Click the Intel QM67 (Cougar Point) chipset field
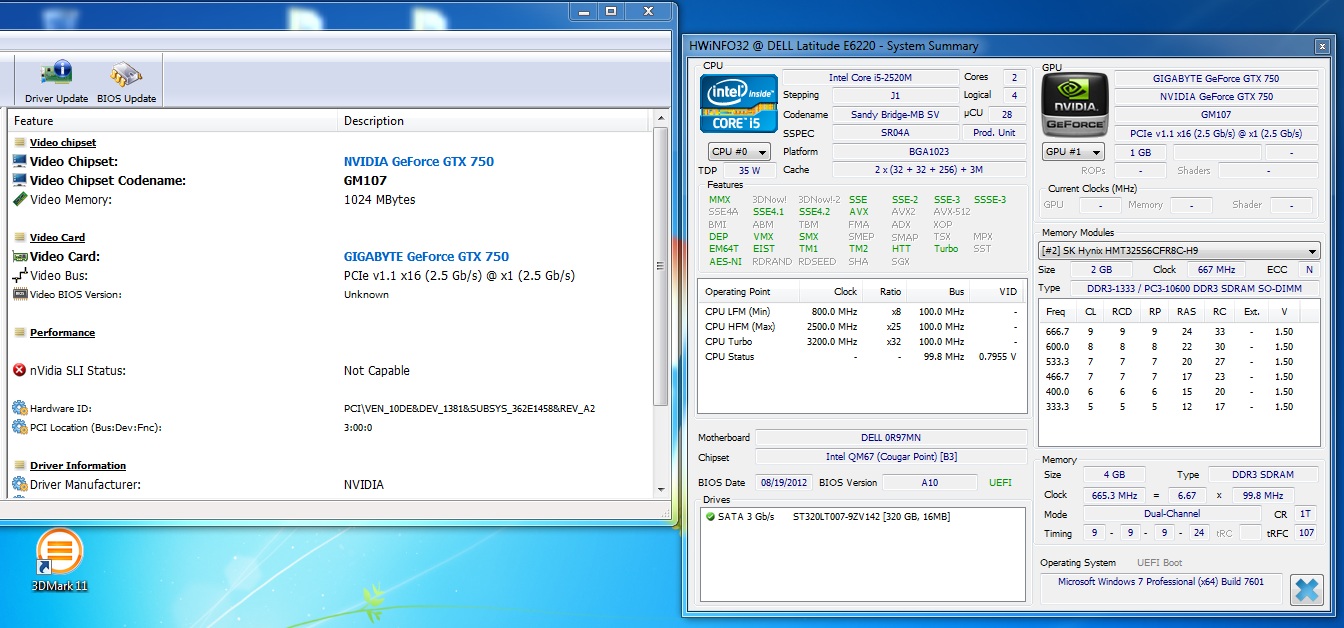Screen dimensions: 1344x628 click(x=891, y=457)
